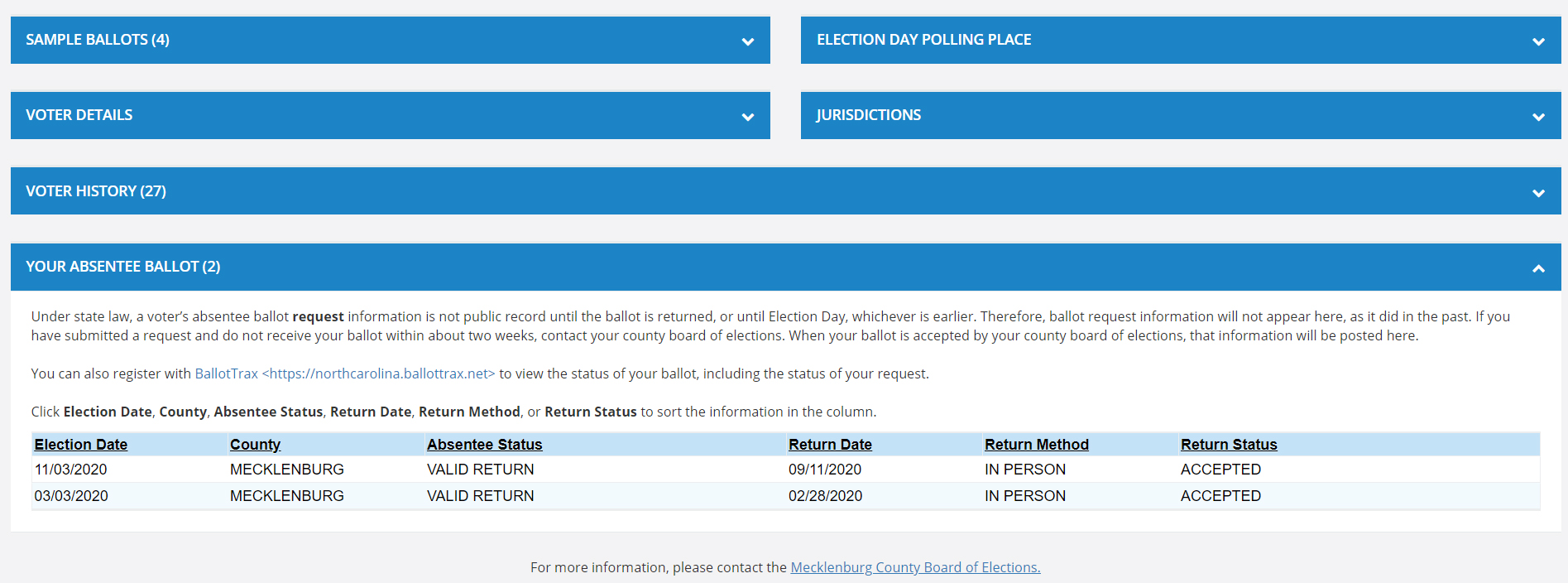This screenshot has width=1568, height=583.
Task: Click the chevron on Election Day Polling Place
Action: pos(1538,41)
